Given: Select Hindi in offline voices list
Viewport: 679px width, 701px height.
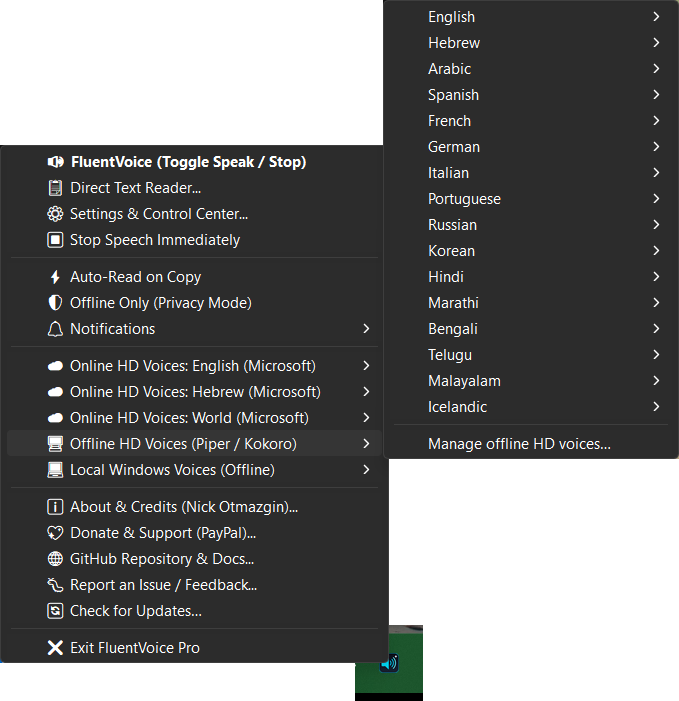Looking at the screenshot, I should click(531, 277).
